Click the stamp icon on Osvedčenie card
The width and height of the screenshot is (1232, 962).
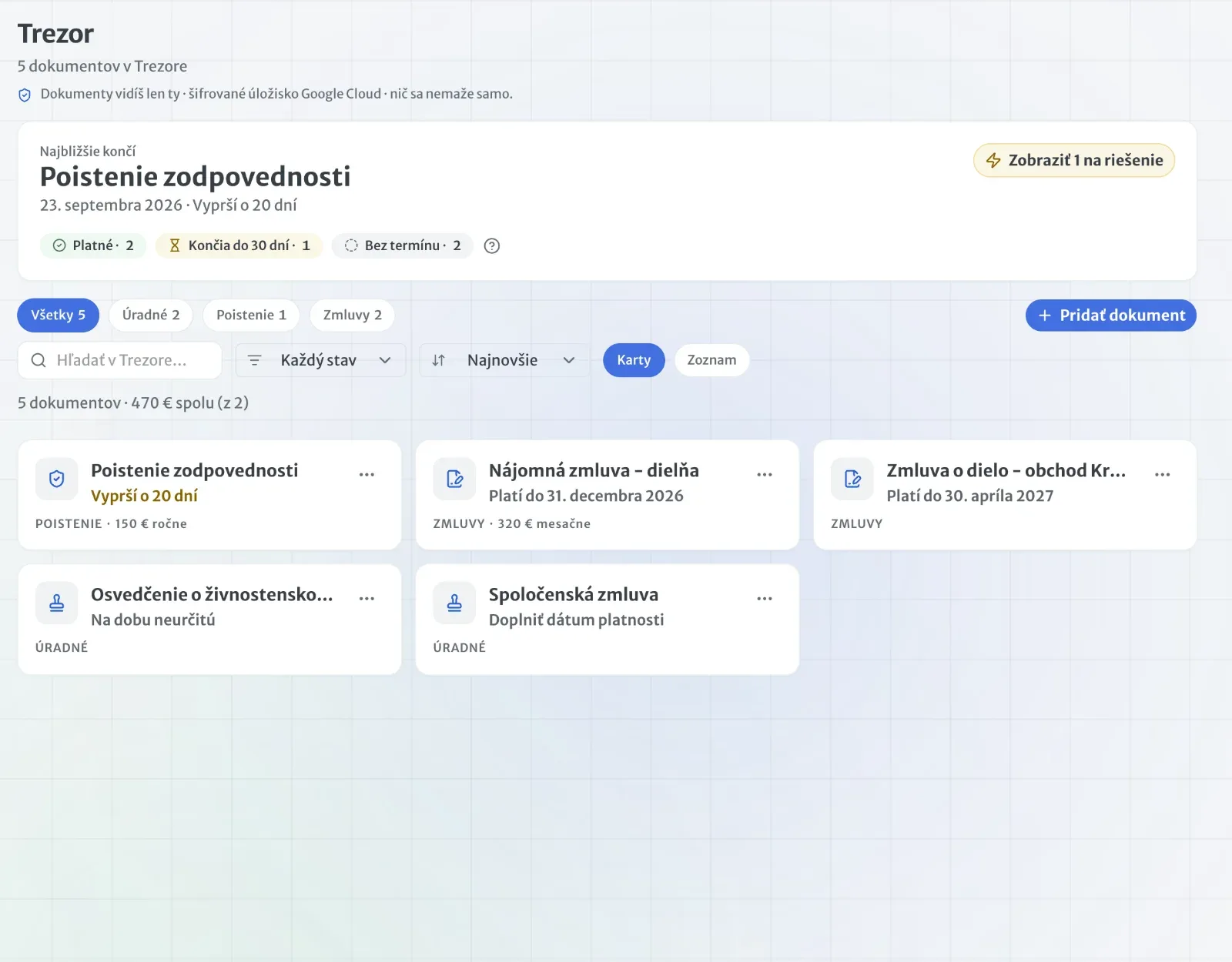click(x=57, y=603)
